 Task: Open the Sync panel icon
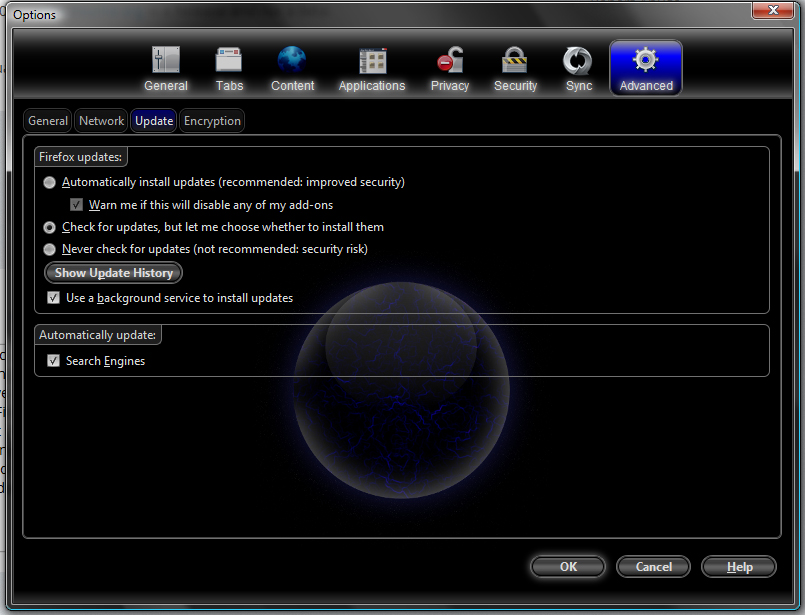pyautogui.click(x=578, y=62)
